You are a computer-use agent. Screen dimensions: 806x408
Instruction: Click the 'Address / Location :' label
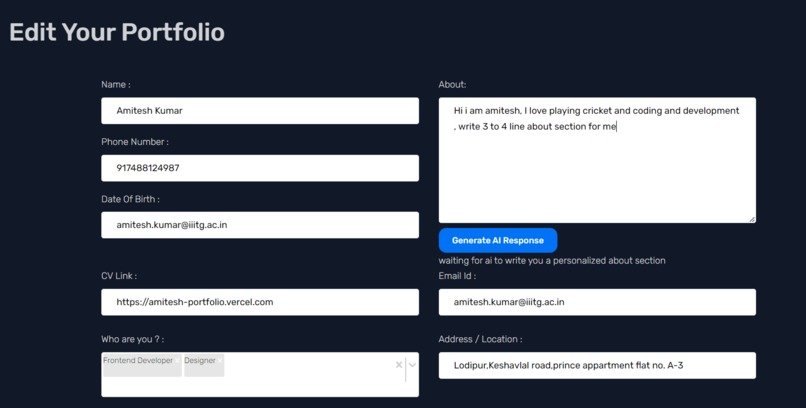(480, 339)
